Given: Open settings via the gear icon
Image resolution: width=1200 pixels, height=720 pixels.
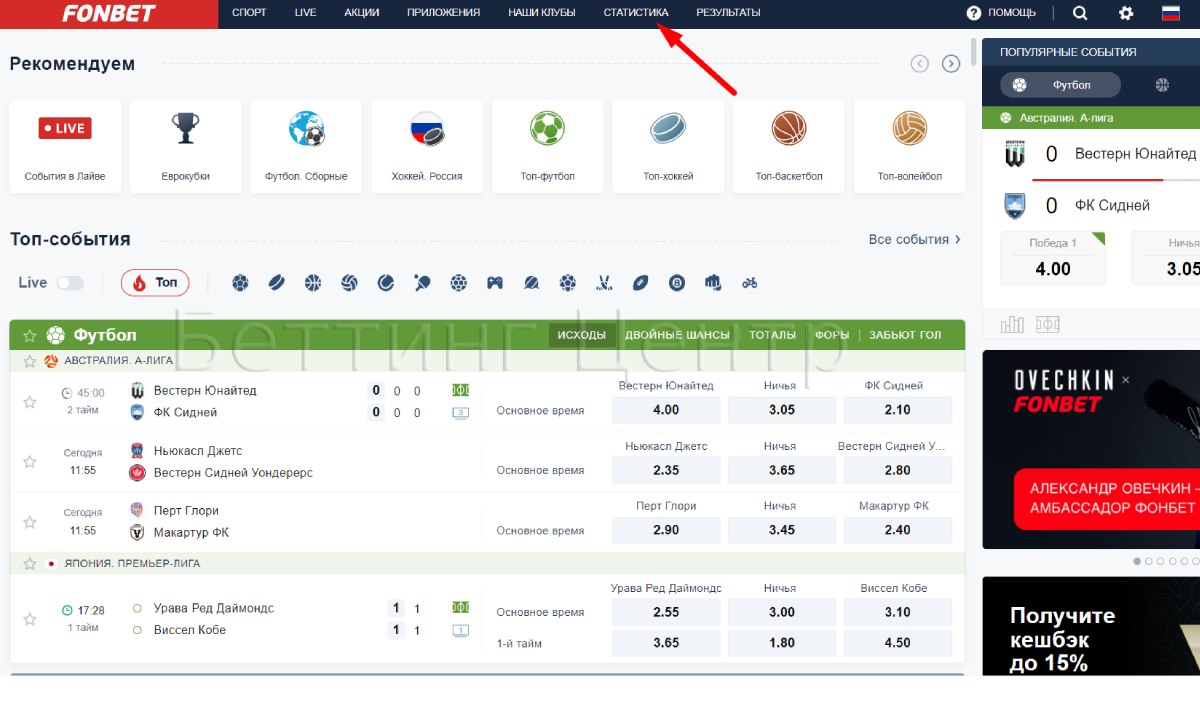Looking at the screenshot, I should (x=1126, y=13).
